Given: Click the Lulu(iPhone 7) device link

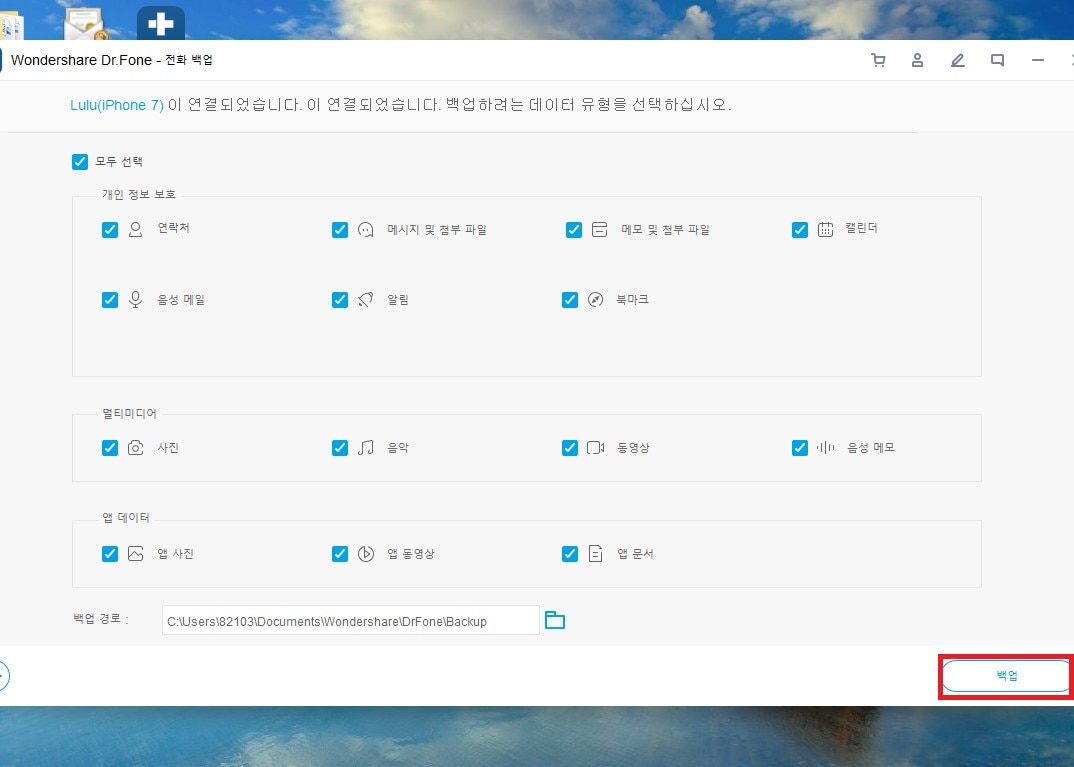Looking at the screenshot, I should [x=117, y=105].
